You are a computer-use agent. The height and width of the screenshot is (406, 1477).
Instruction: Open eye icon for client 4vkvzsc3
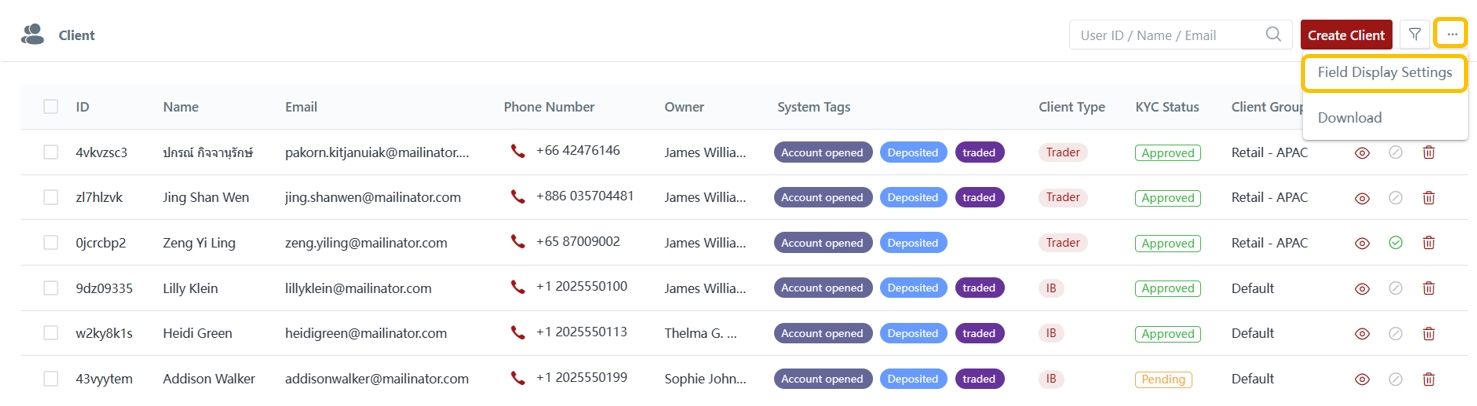click(1361, 153)
